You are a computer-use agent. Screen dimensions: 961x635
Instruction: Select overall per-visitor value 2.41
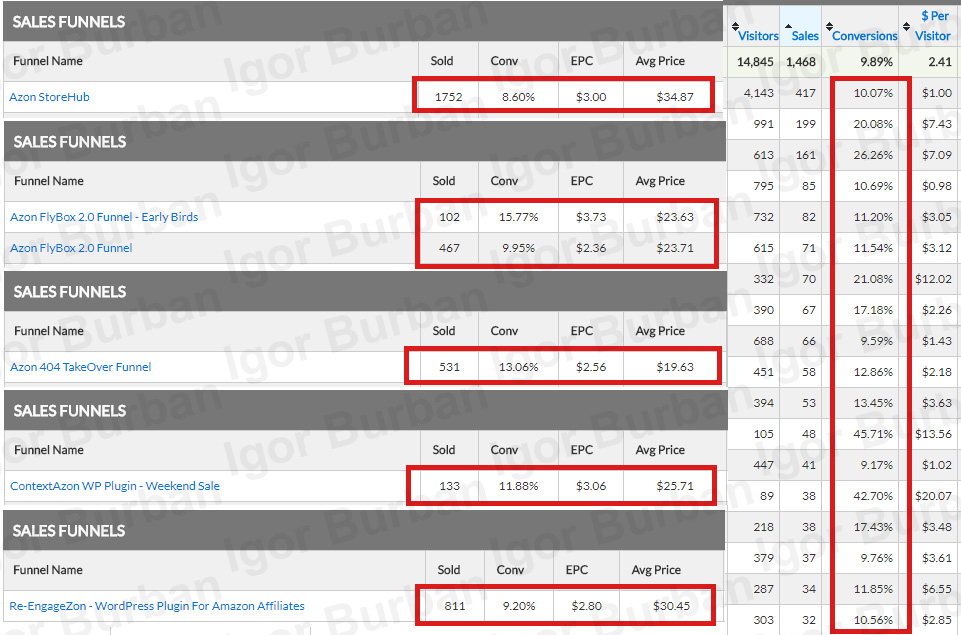[x=940, y=62]
